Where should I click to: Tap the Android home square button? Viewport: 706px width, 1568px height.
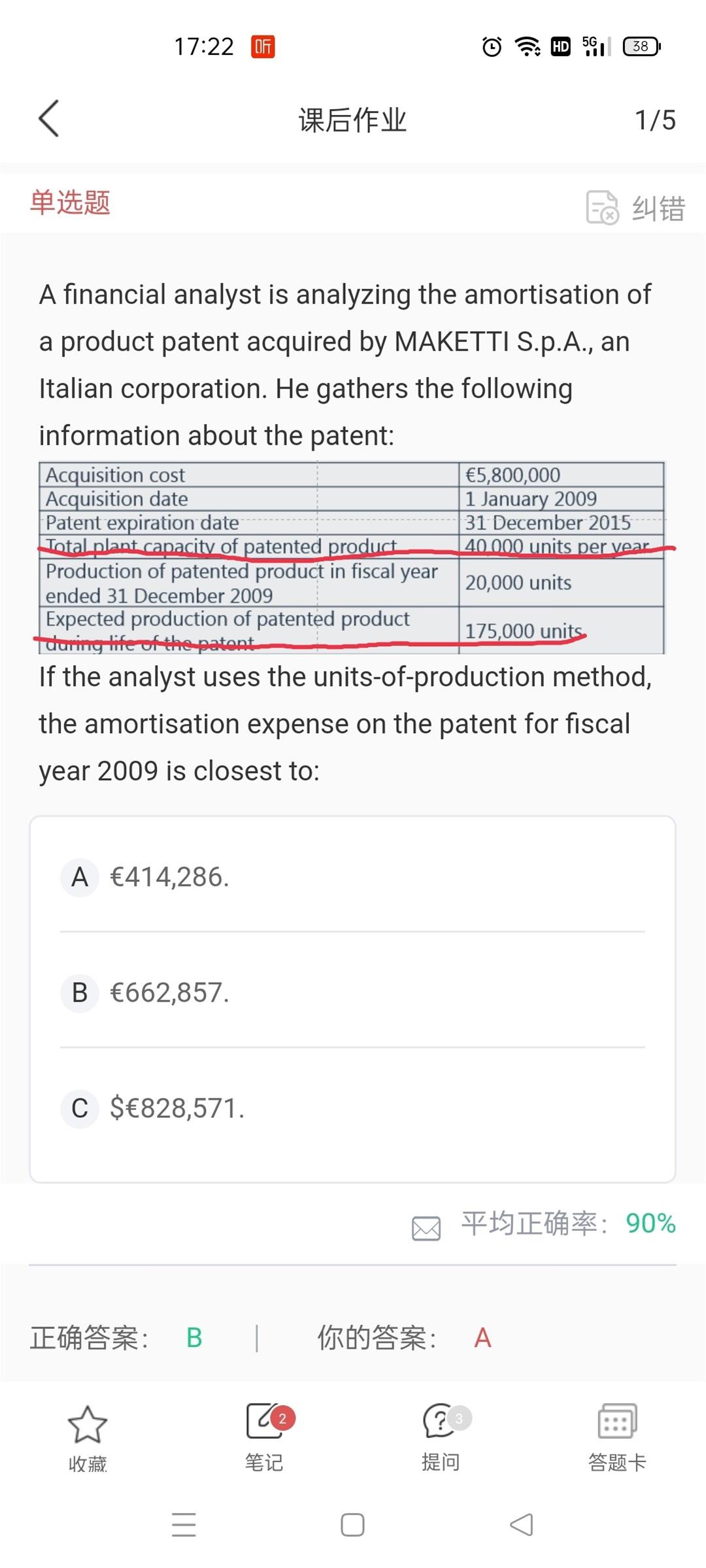tap(352, 1525)
